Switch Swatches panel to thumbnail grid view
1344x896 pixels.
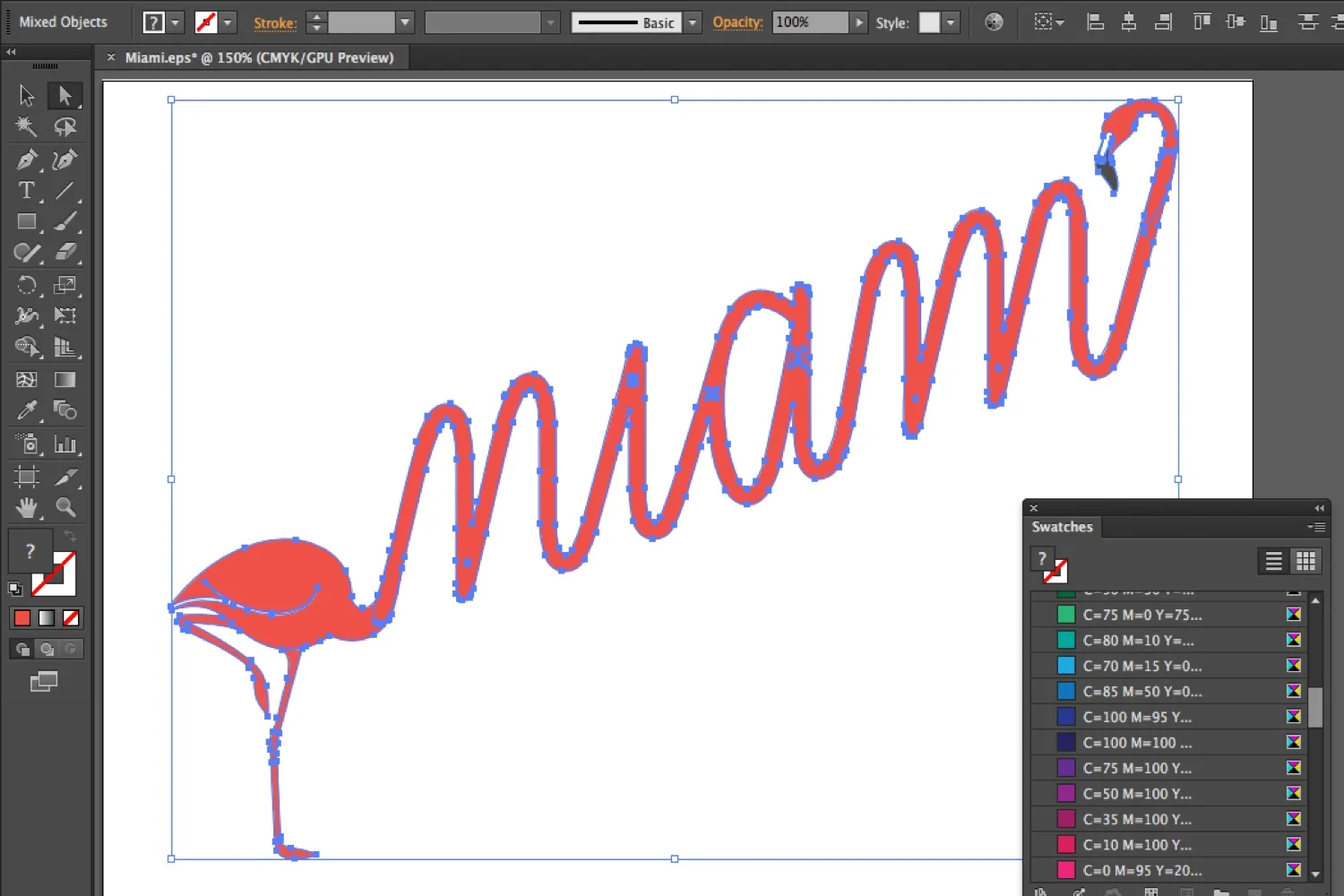(x=1305, y=561)
